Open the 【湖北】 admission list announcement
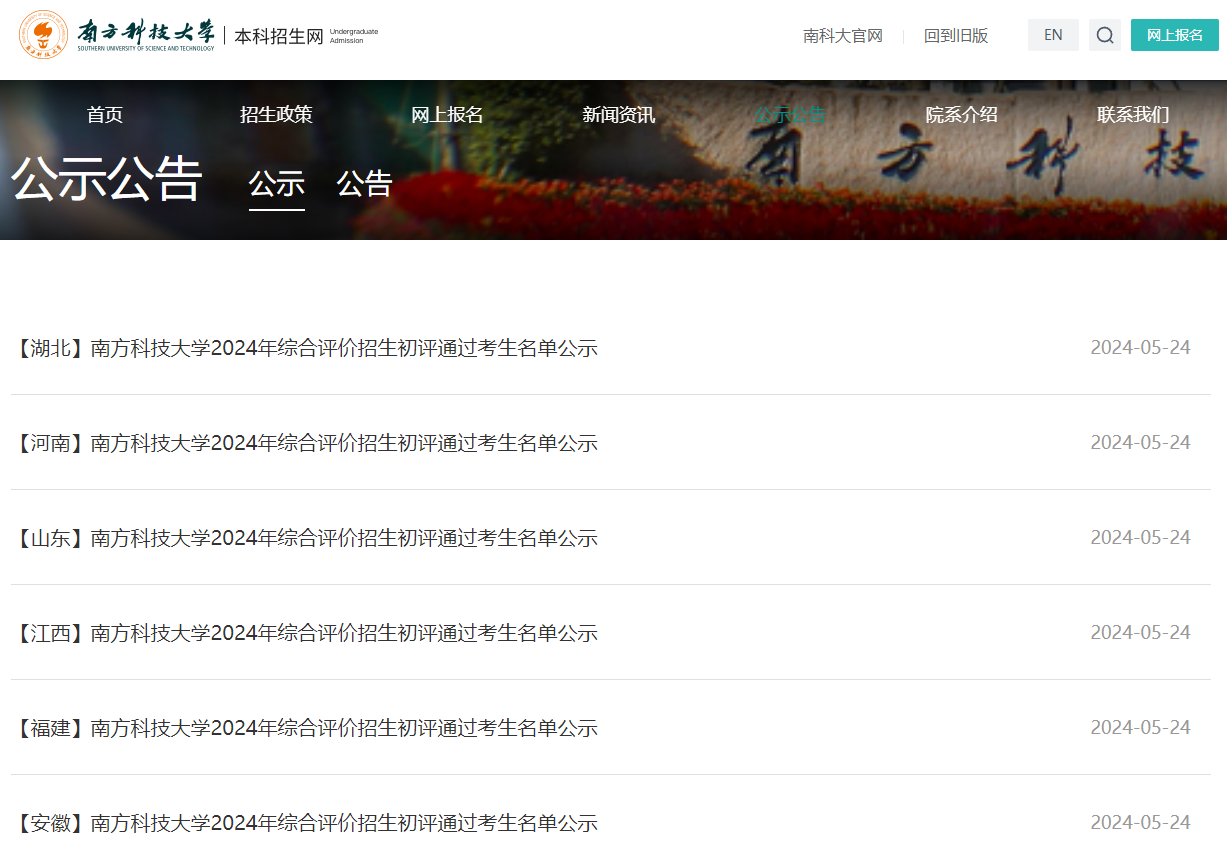 point(305,348)
